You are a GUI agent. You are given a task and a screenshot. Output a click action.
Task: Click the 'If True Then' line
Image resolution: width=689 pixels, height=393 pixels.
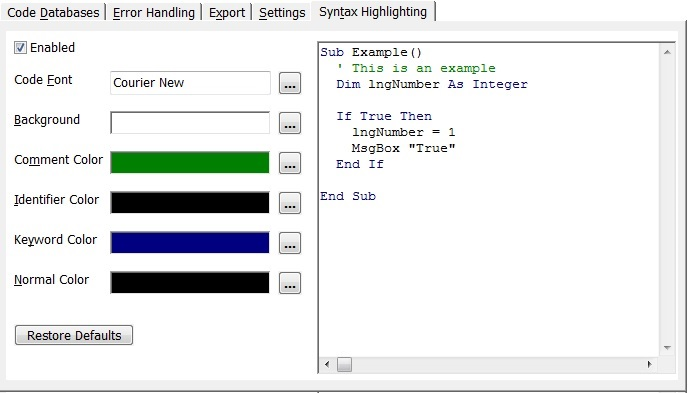pos(384,116)
